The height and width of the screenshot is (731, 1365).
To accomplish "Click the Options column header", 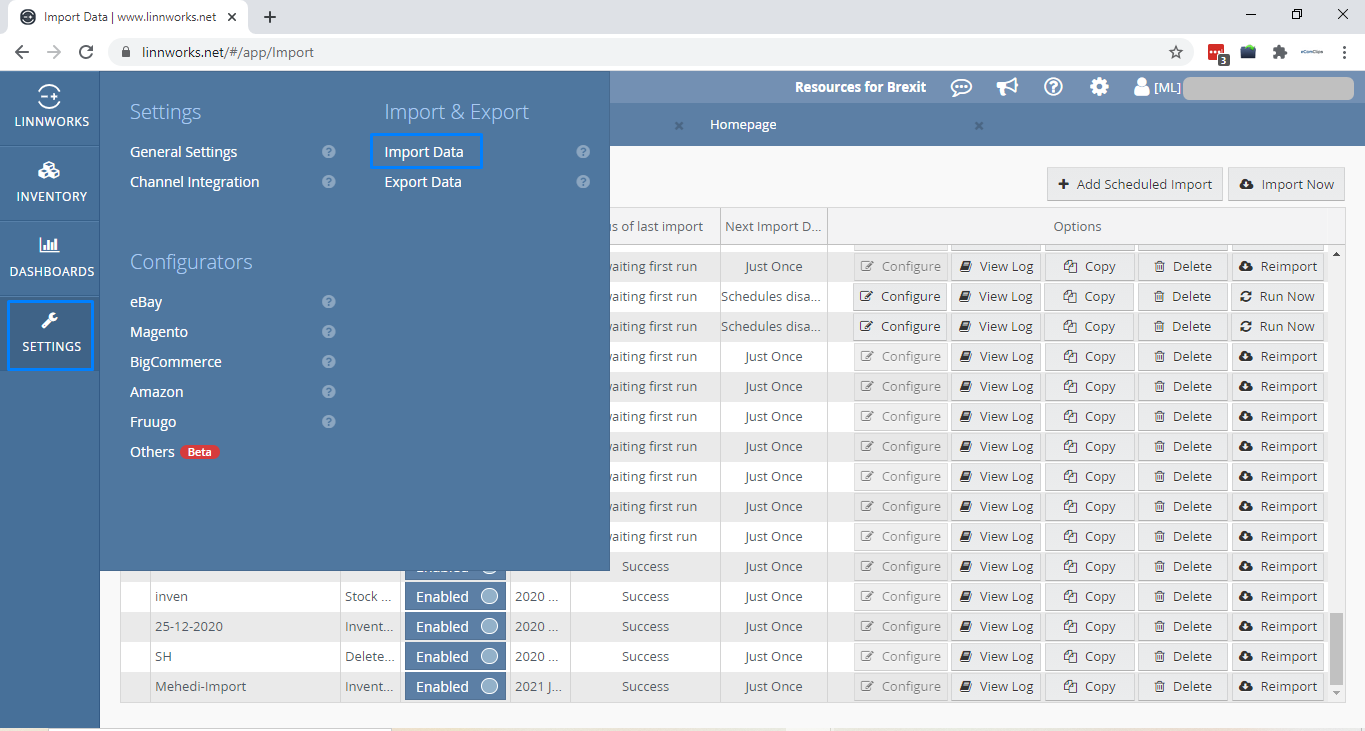I will click(1077, 226).
